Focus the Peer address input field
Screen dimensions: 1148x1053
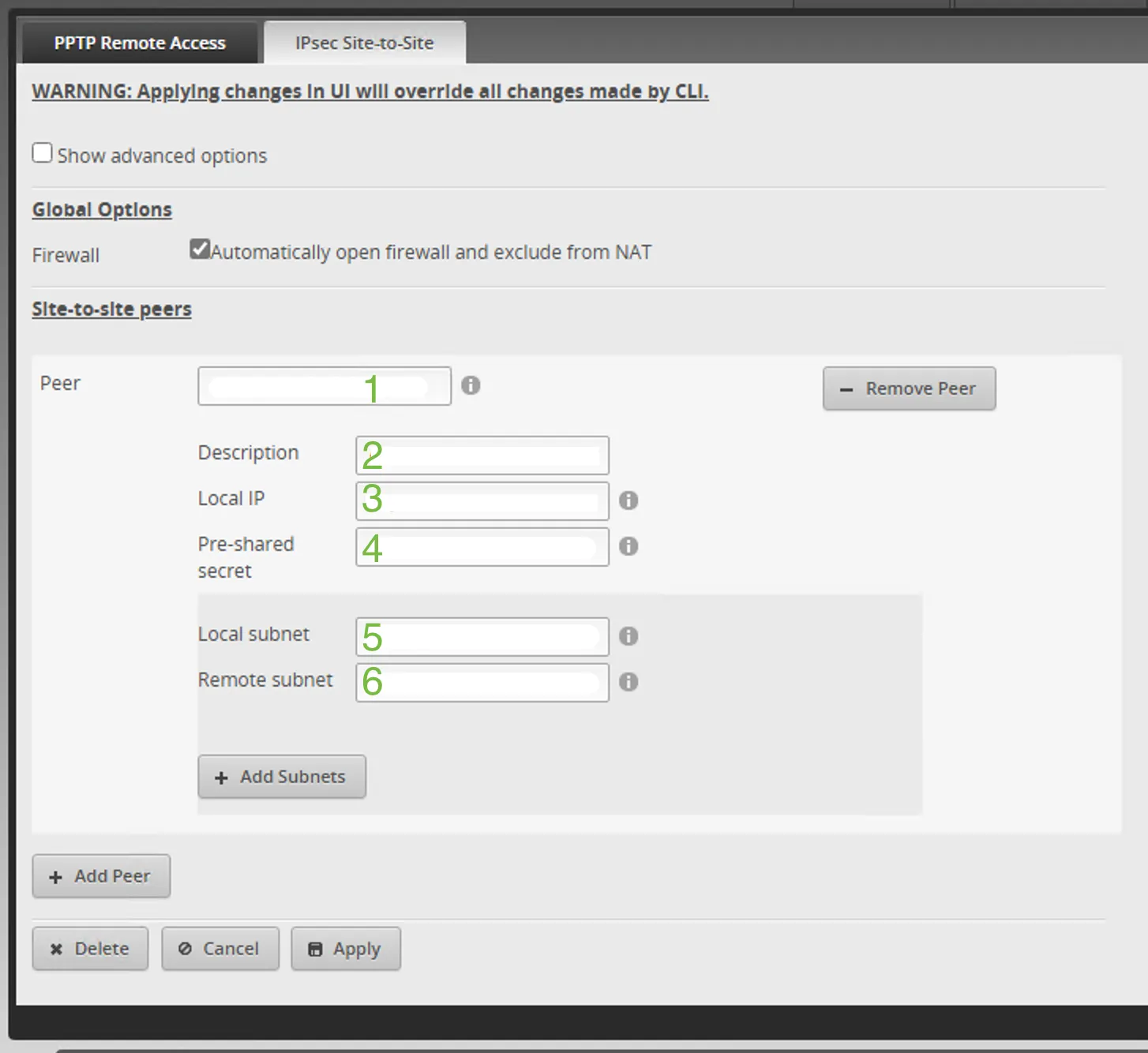[x=325, y=386]
